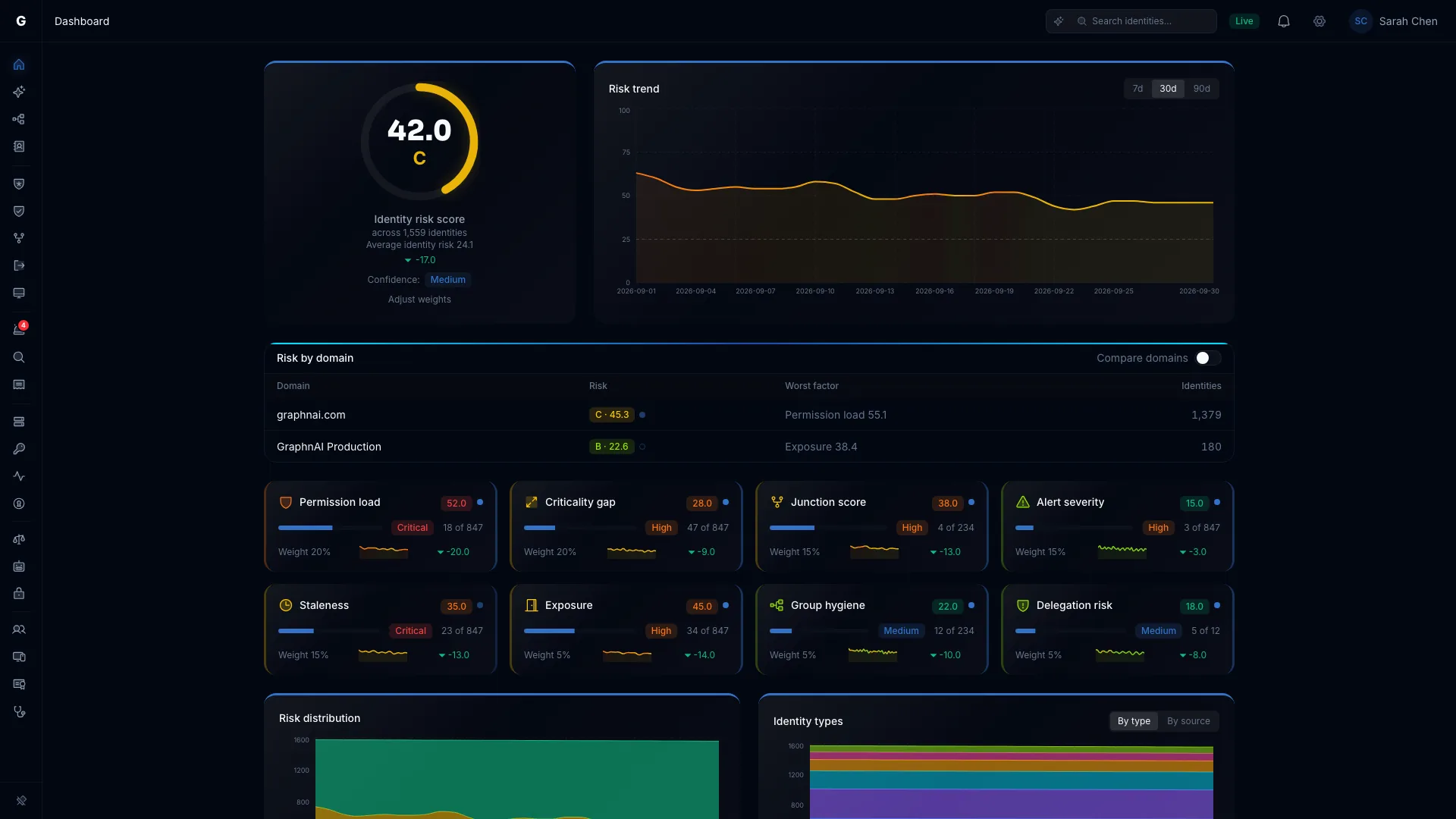Open the magnifier search sidebar icon
Image resolution: width=1456 pixels, height=819 pixels.
(x=19, y=357)
